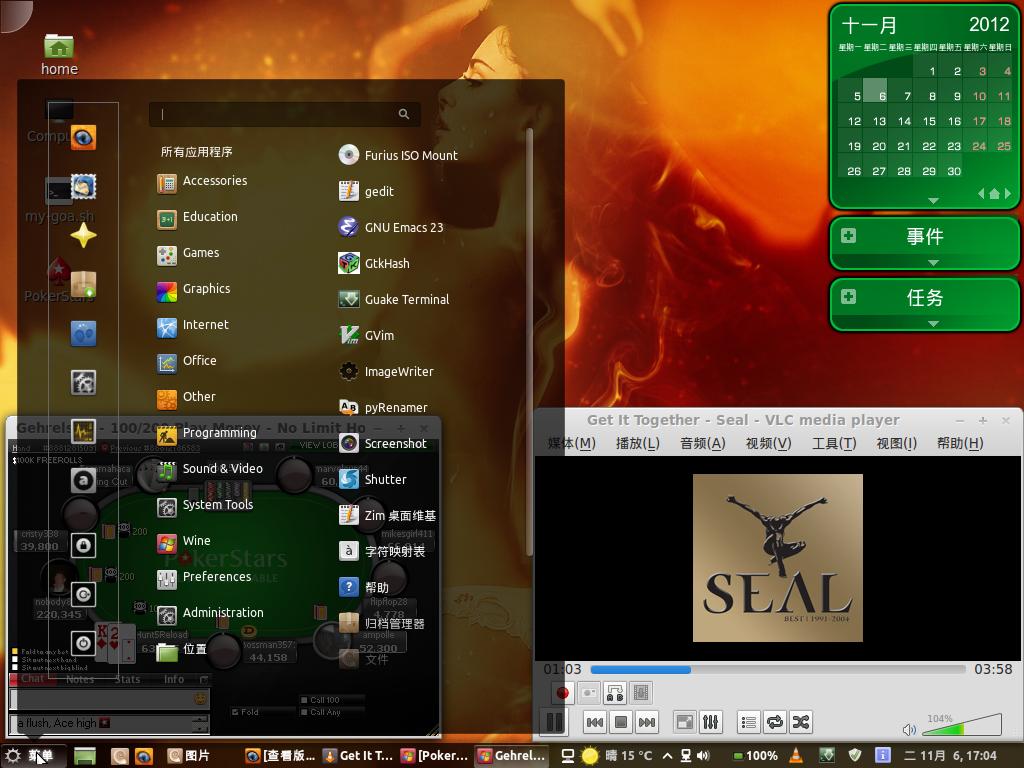The width and height of the screenshot is (1024, 768).
Task: Open VLC's 音频(A) menu
Action: (x=703, y=443)
